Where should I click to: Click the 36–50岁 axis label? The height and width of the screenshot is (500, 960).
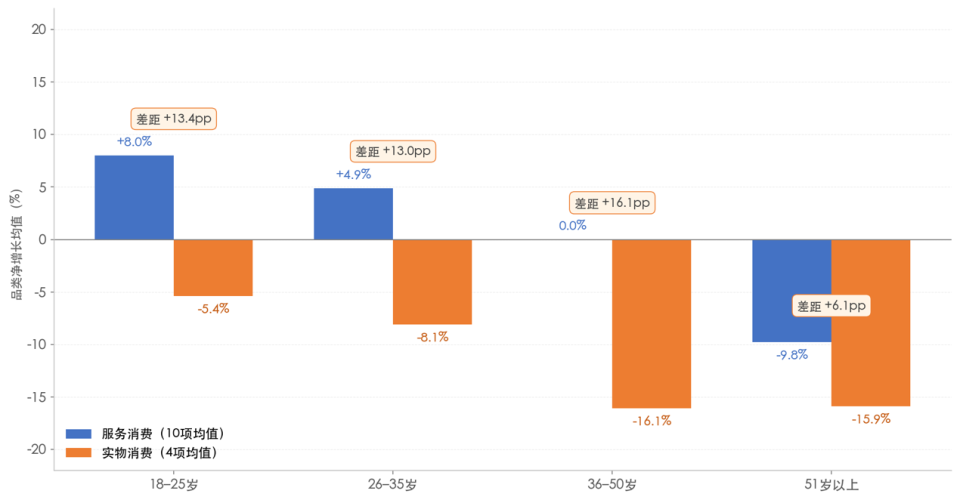point(612,485)
